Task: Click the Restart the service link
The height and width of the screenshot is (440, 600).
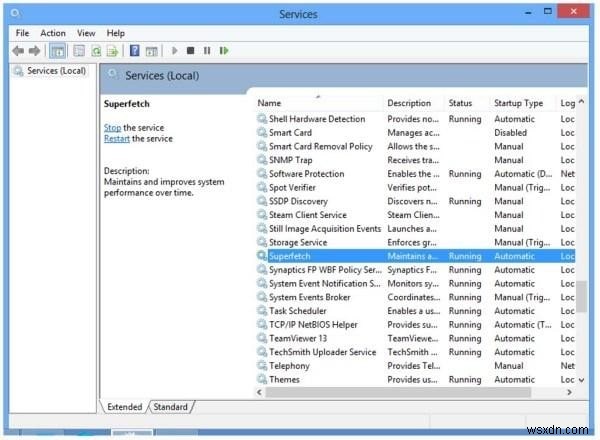Action: (117, 139)
